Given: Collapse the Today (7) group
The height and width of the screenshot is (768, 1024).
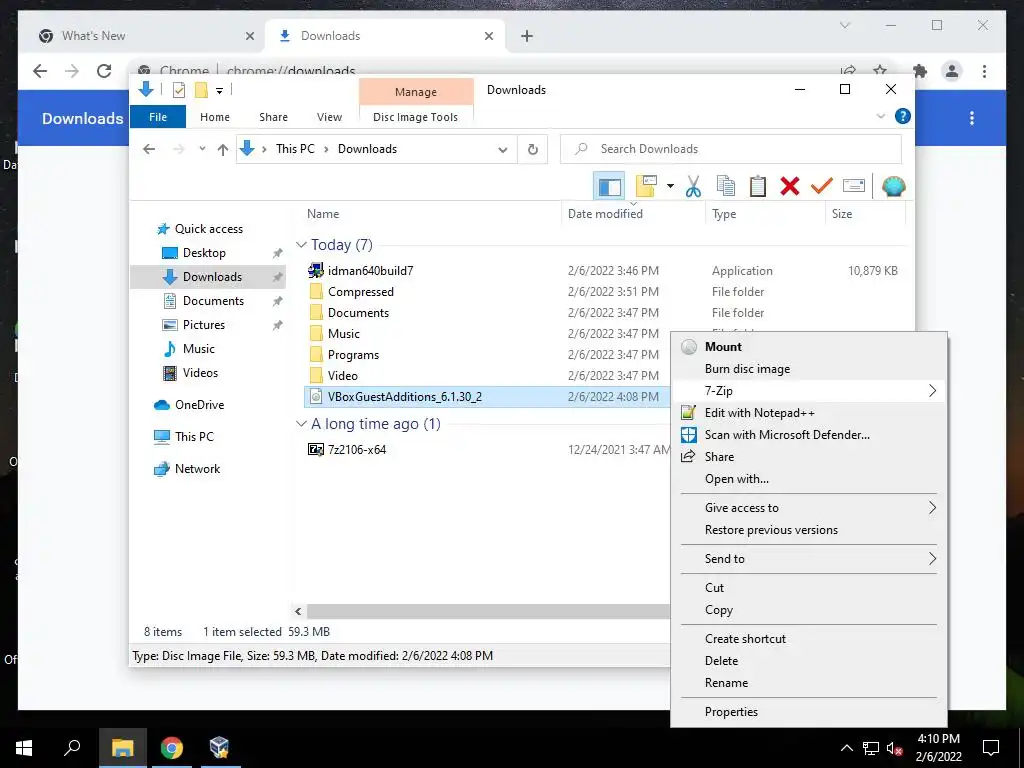Looking at the screenshot, I should pos(301,245).
